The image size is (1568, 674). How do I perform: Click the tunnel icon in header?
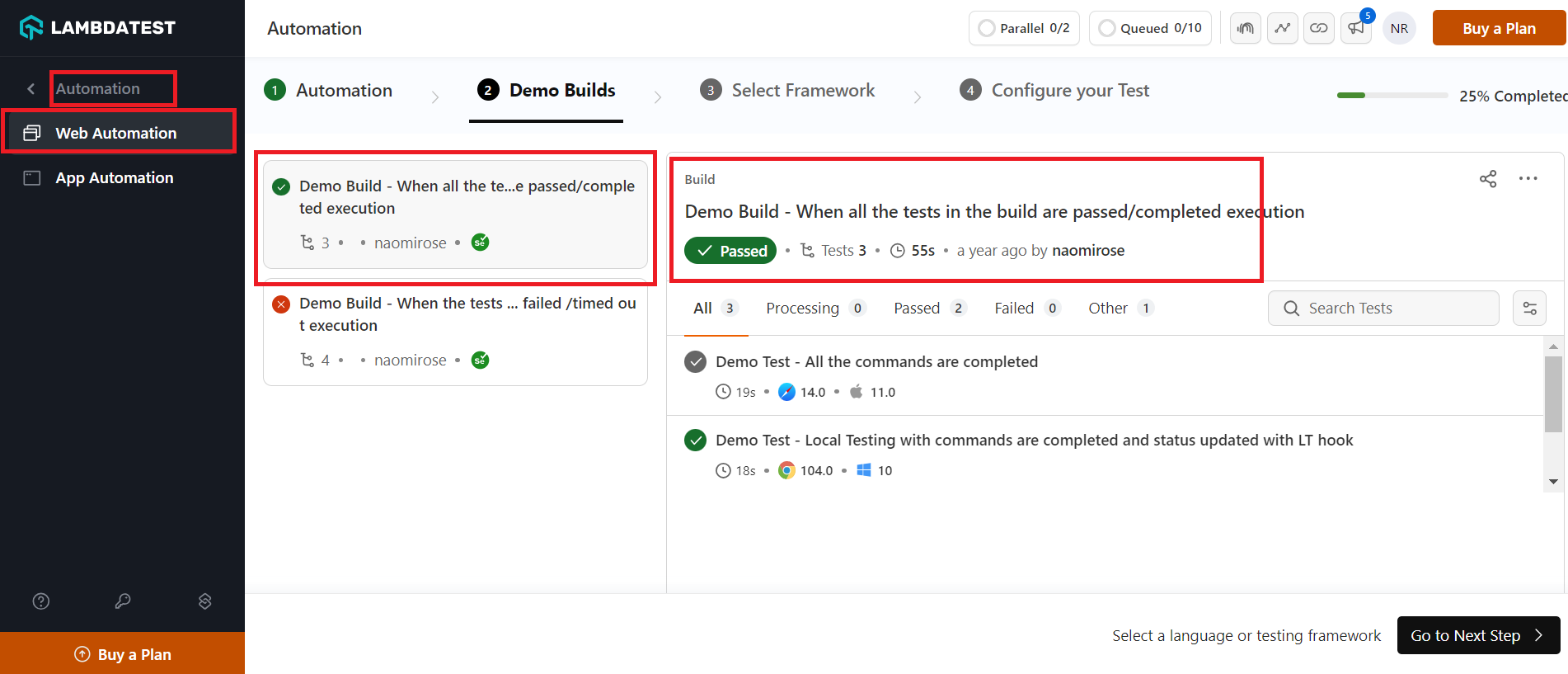[1246, 29]
